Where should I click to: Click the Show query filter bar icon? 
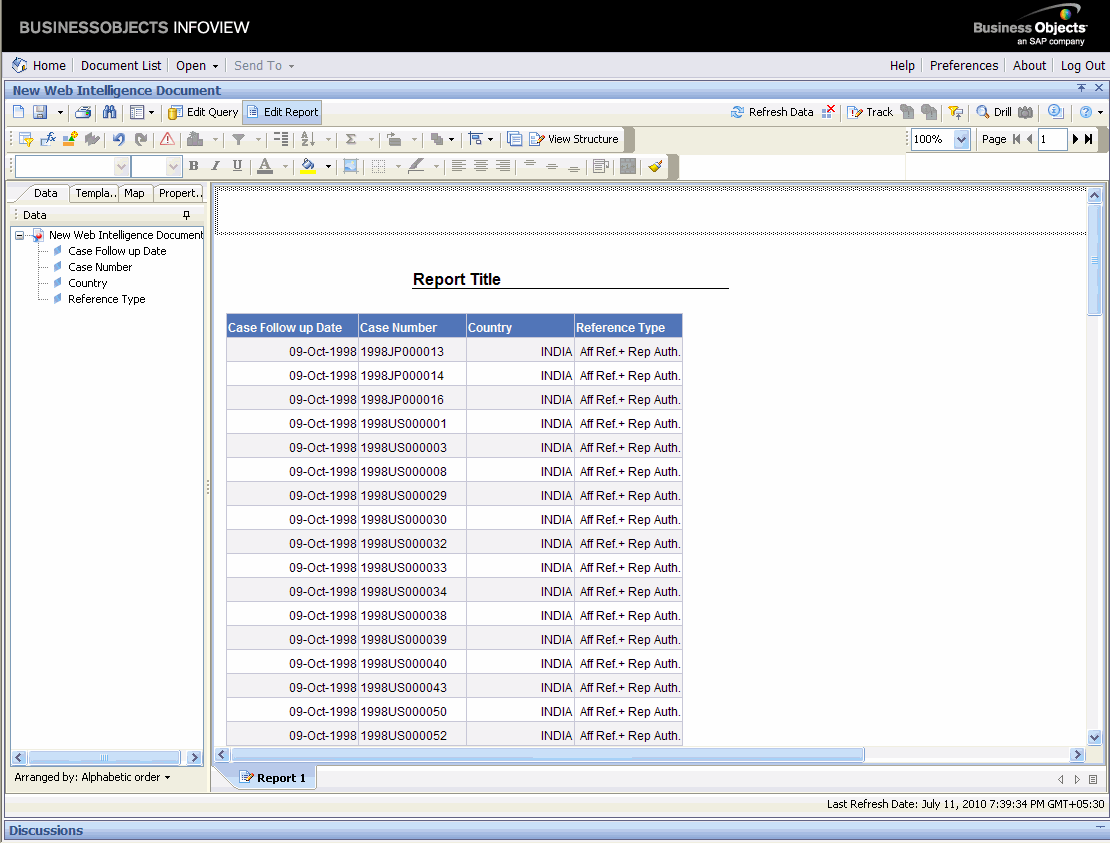coord(956,112)
